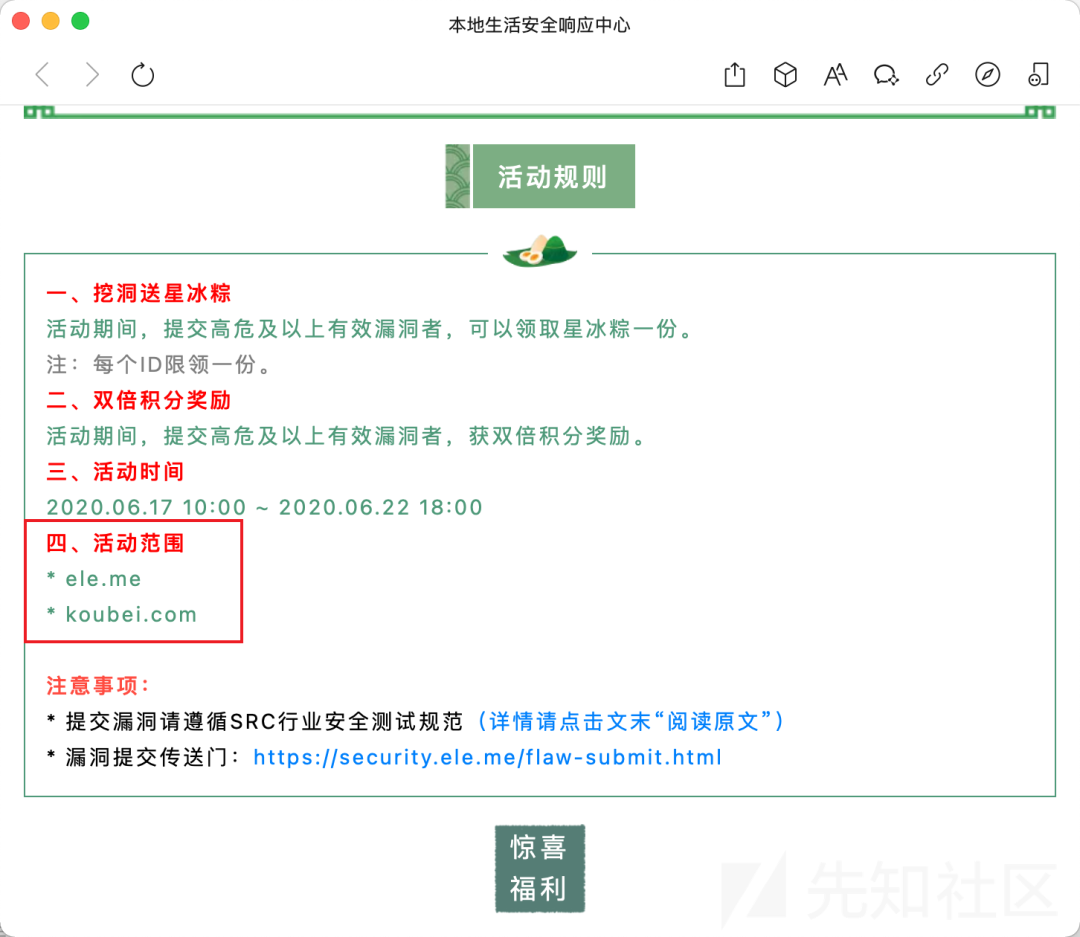The image size is (1080, 937).
Task: Click the rightmost toolbar page icon
Action: 1038,74
